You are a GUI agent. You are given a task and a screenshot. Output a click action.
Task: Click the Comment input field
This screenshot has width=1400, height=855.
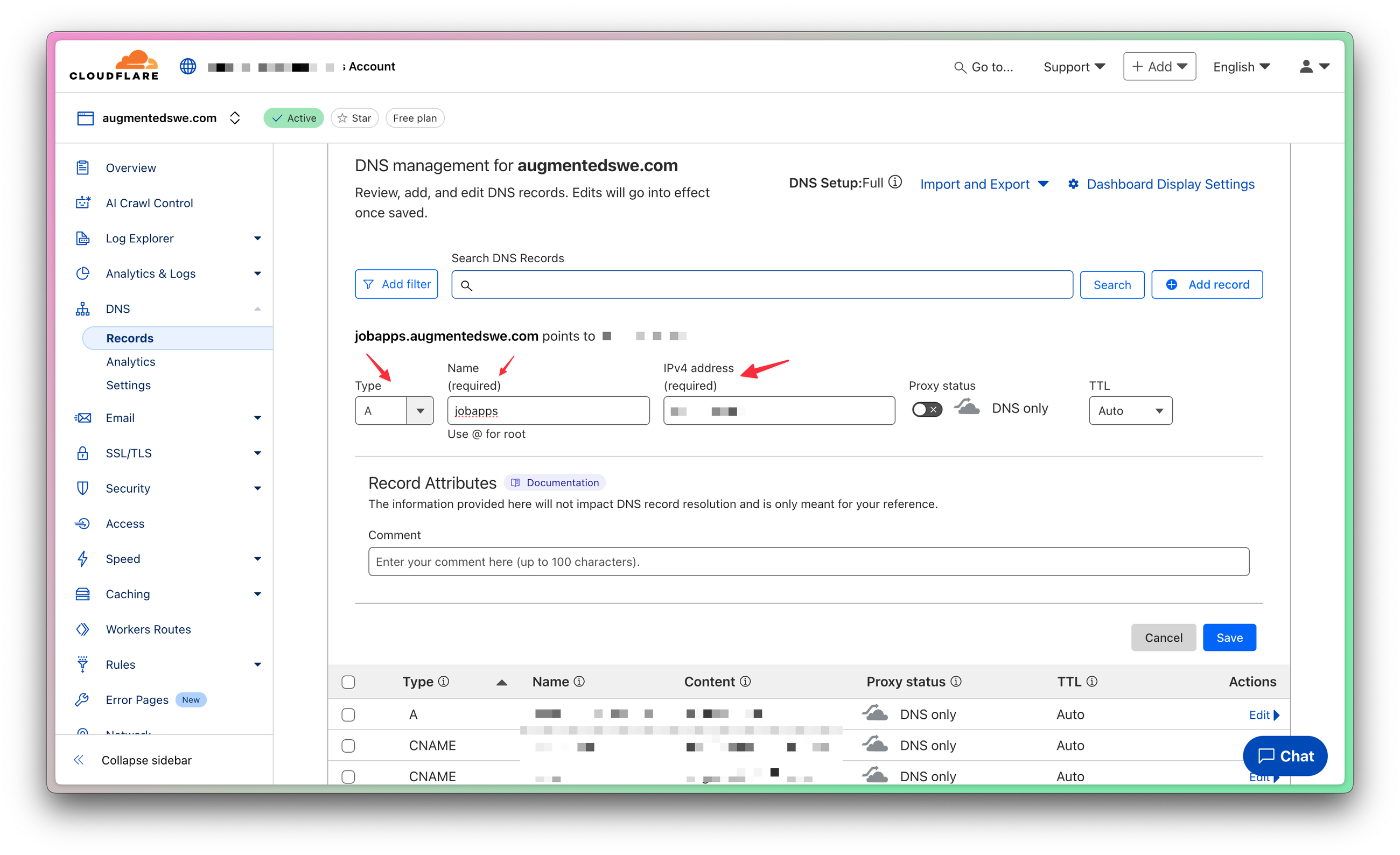808,561
